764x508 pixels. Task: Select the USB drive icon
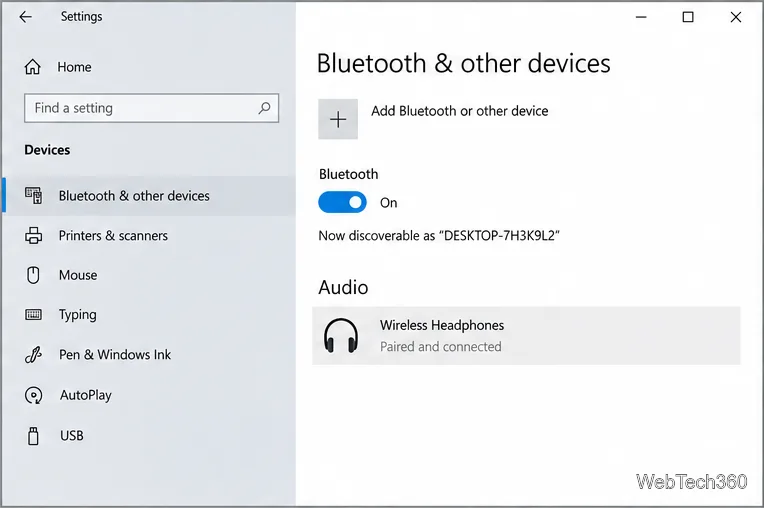(33, 436)
